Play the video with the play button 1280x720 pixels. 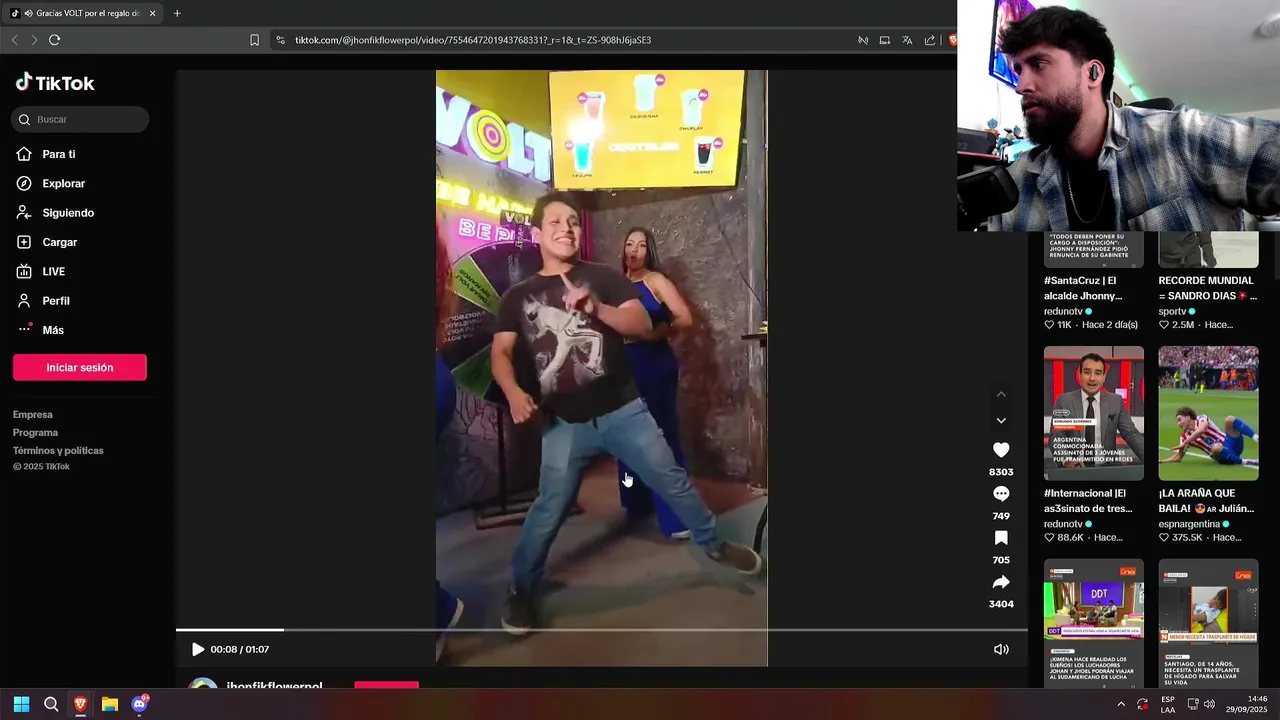pyautogui.click(x=198, y=649)
